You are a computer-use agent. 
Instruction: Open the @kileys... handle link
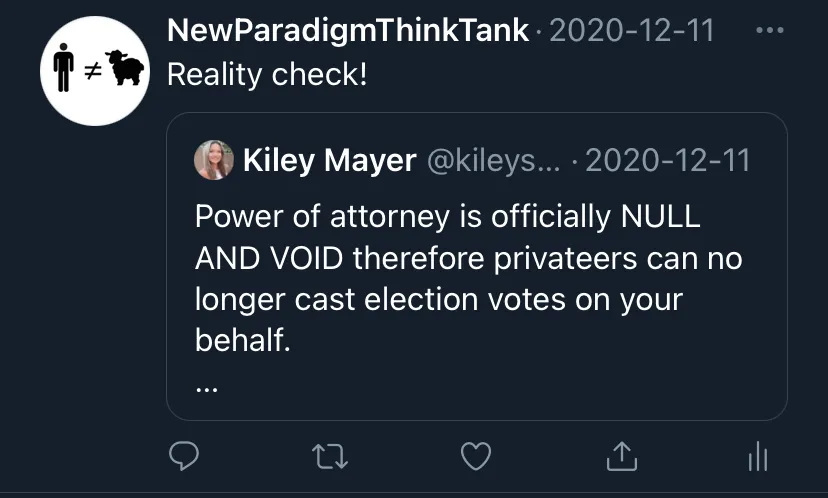tap(493, 160)
